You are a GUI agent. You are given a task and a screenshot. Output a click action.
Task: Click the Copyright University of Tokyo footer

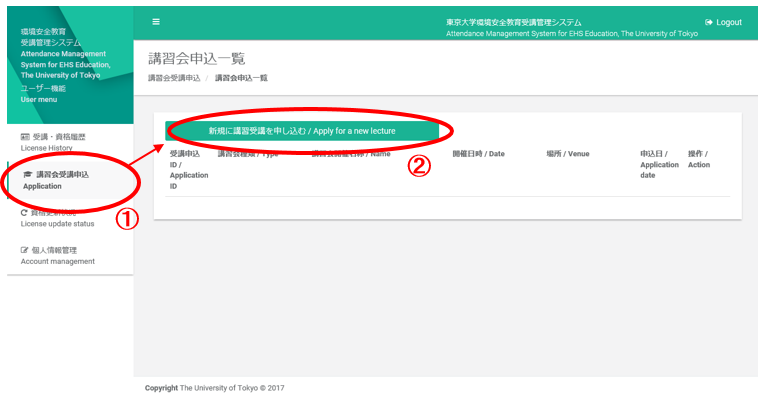click(214, 388)
